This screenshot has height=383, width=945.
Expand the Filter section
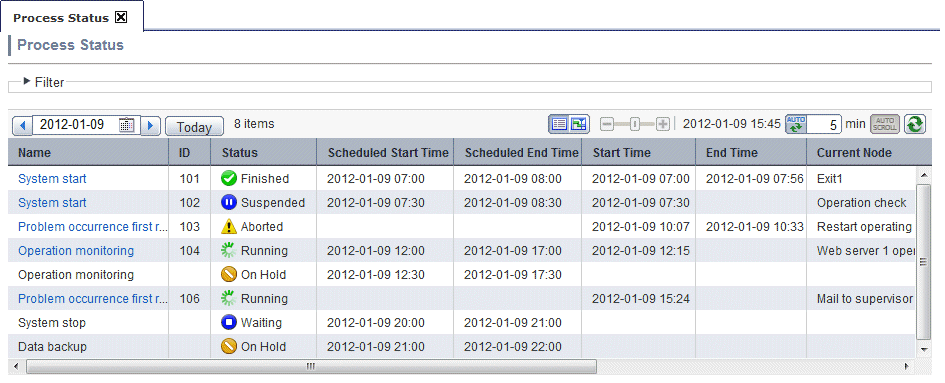coord(27,81)
